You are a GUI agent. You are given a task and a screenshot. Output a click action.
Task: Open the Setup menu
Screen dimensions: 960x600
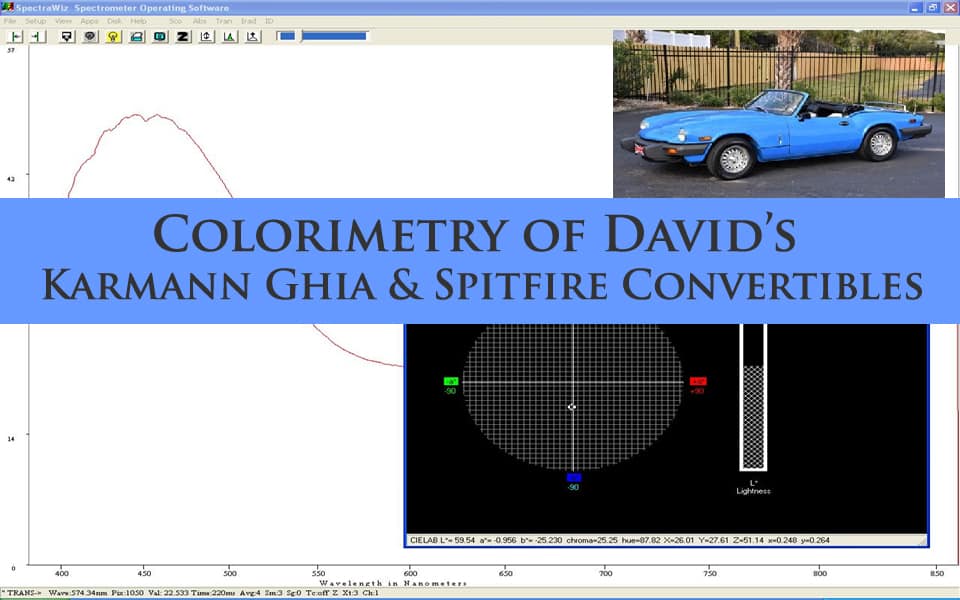click(x=36, y=21)
